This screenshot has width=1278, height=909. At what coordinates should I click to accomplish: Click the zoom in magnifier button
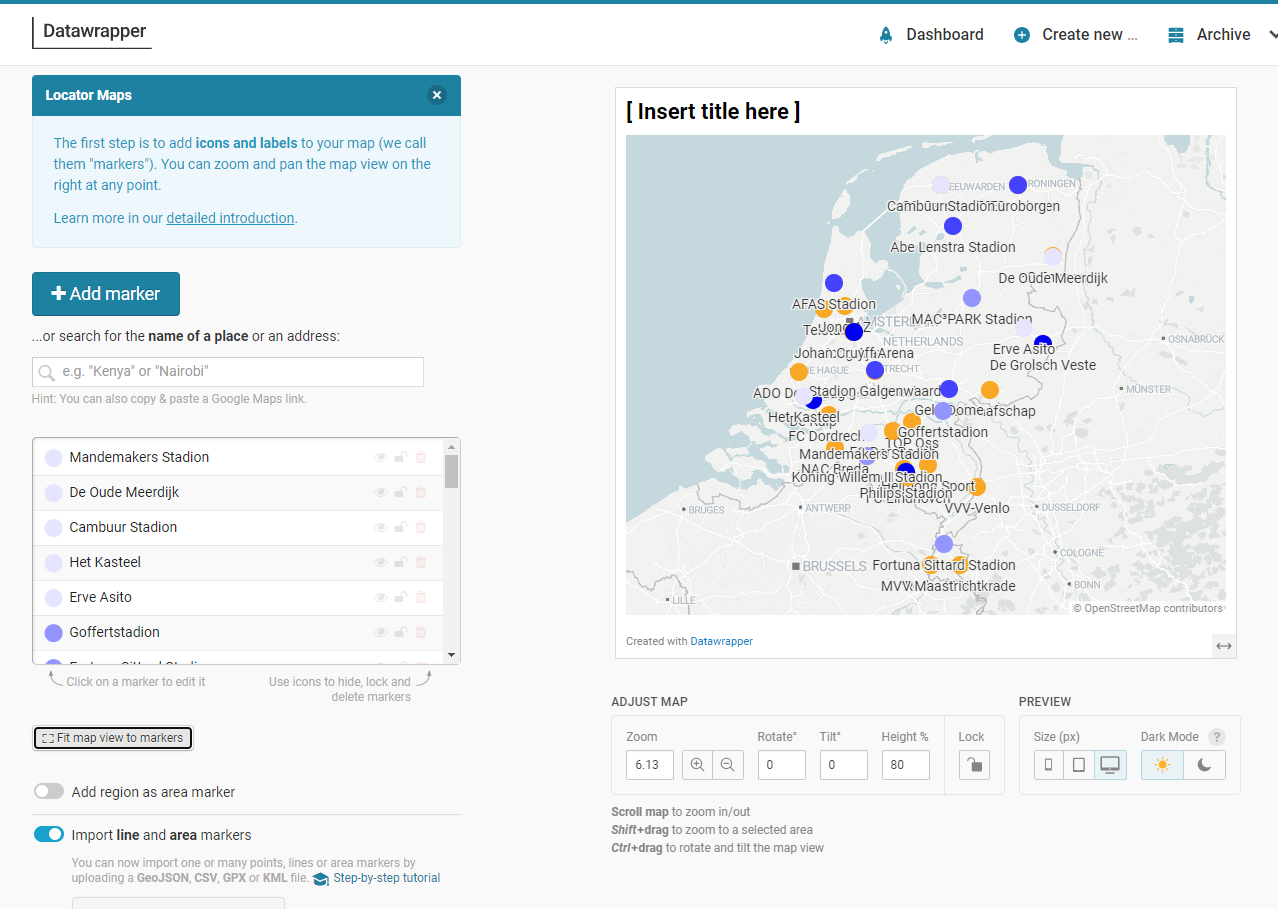click(698, 765)
